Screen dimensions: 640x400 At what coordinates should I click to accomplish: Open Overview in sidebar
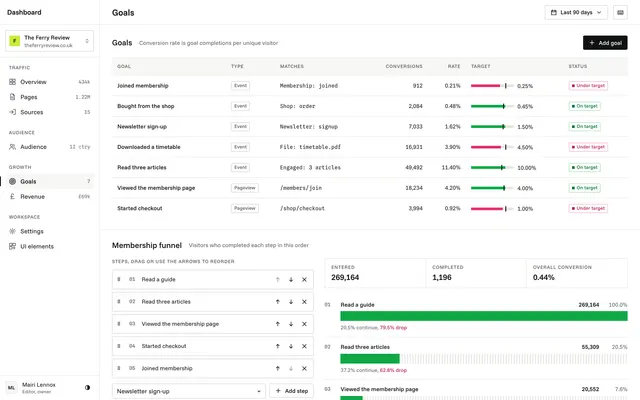point(49,82)
